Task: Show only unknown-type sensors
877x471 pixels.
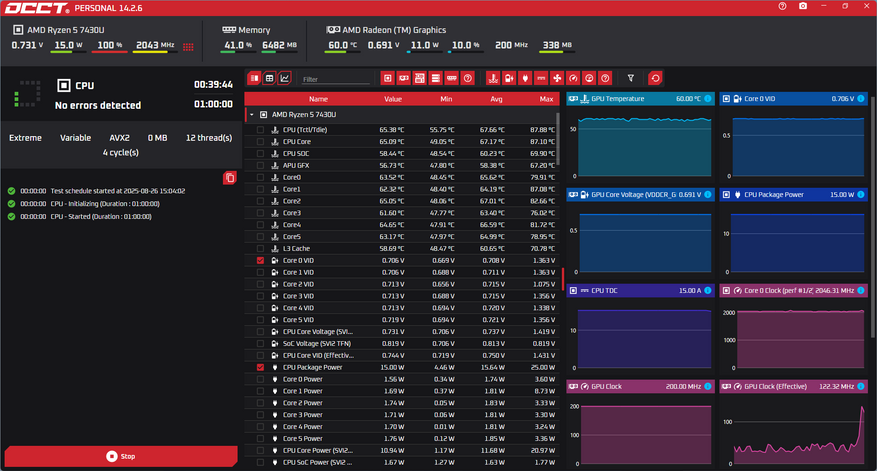Action: (x=605, y=78)
